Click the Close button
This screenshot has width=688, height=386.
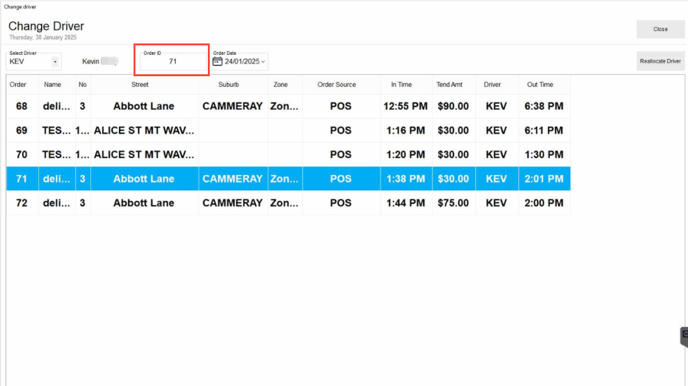point(660,29)
